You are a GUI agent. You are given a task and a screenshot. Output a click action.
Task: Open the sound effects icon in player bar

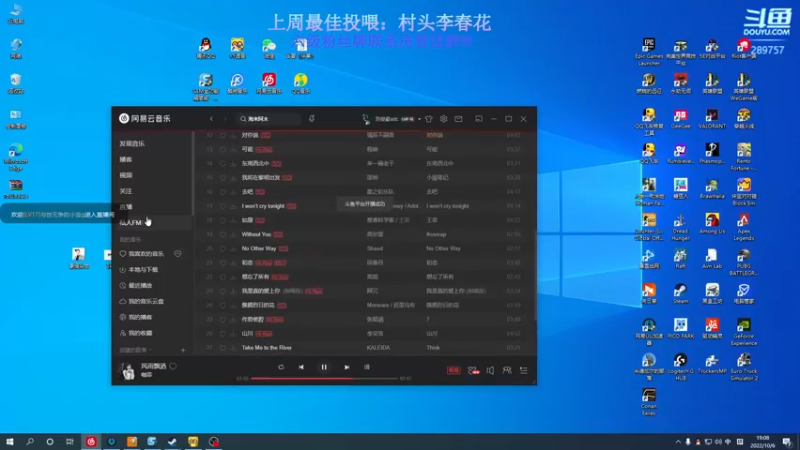[x=473, y=370]
